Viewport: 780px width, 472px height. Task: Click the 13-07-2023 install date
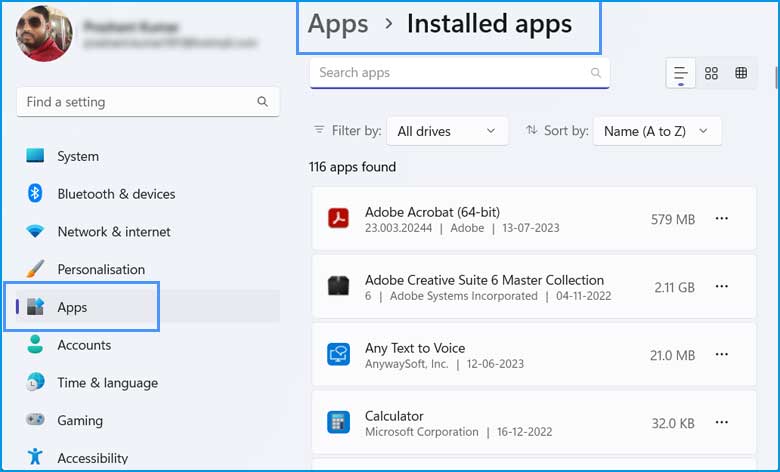(531, 228)
